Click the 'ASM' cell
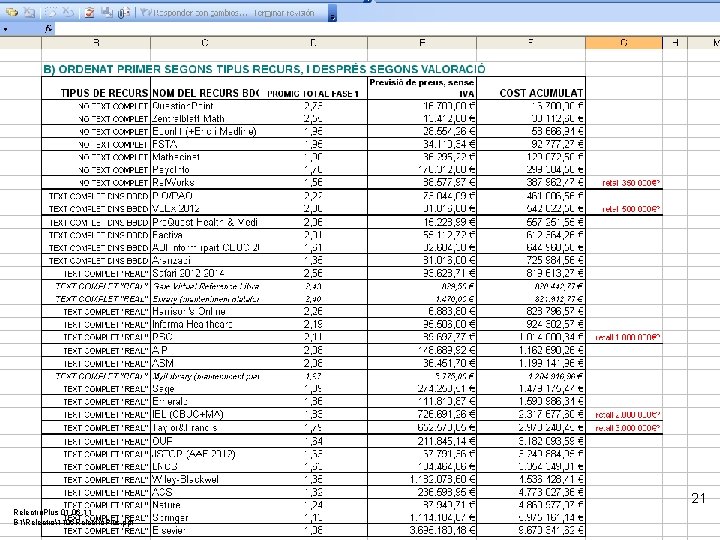Image resolution: width=720 pixels, height=540 pixels. [205, 363]
